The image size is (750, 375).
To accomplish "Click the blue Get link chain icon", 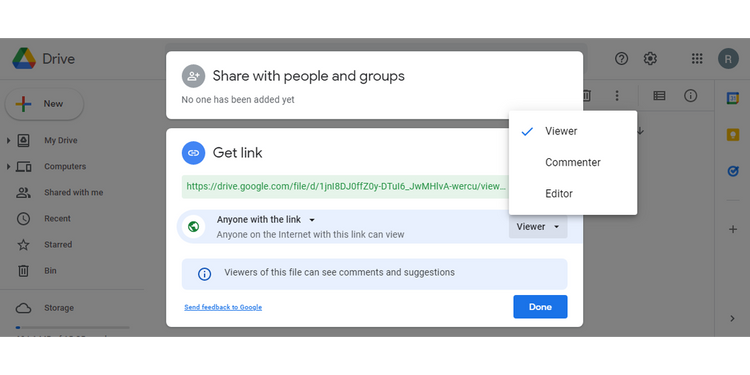I will 193,153.
